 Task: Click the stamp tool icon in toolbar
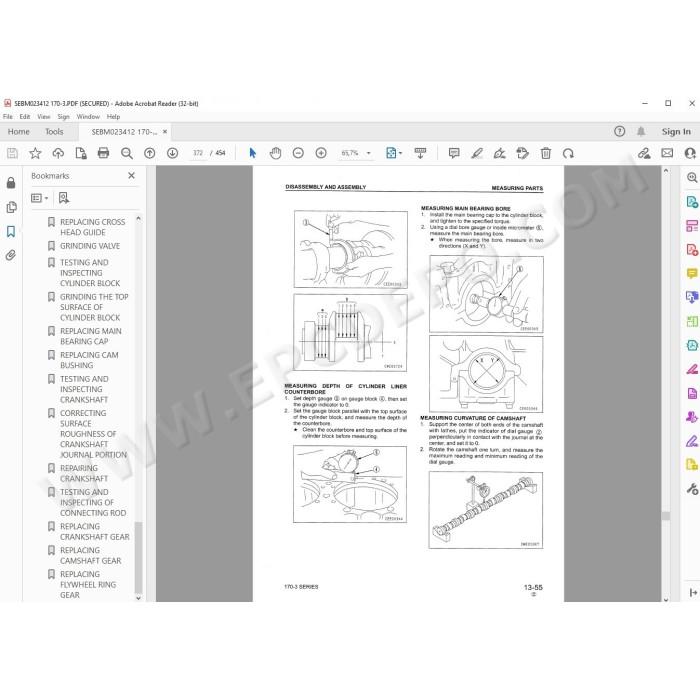[522, 154]
